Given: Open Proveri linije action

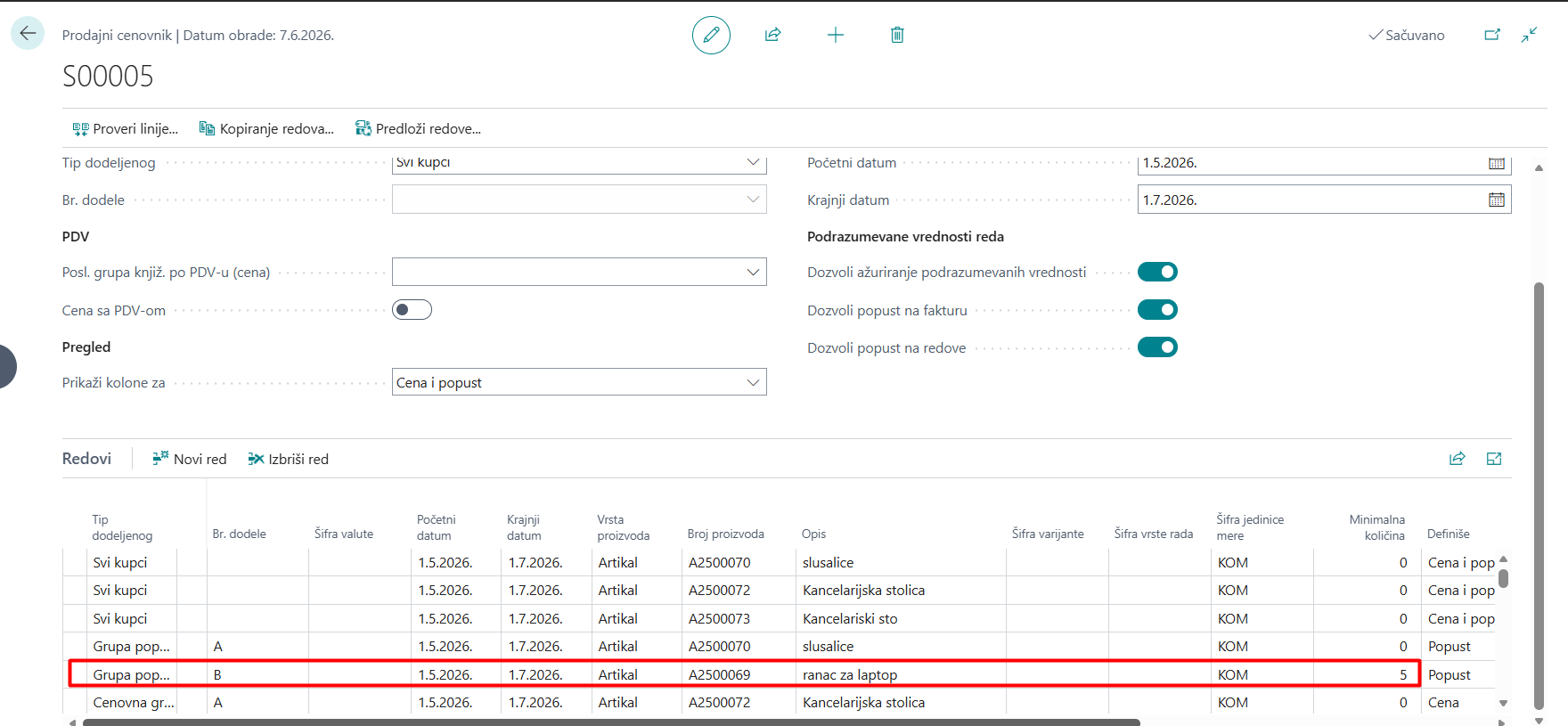Looking at the screenshot, I should (125, 128).
